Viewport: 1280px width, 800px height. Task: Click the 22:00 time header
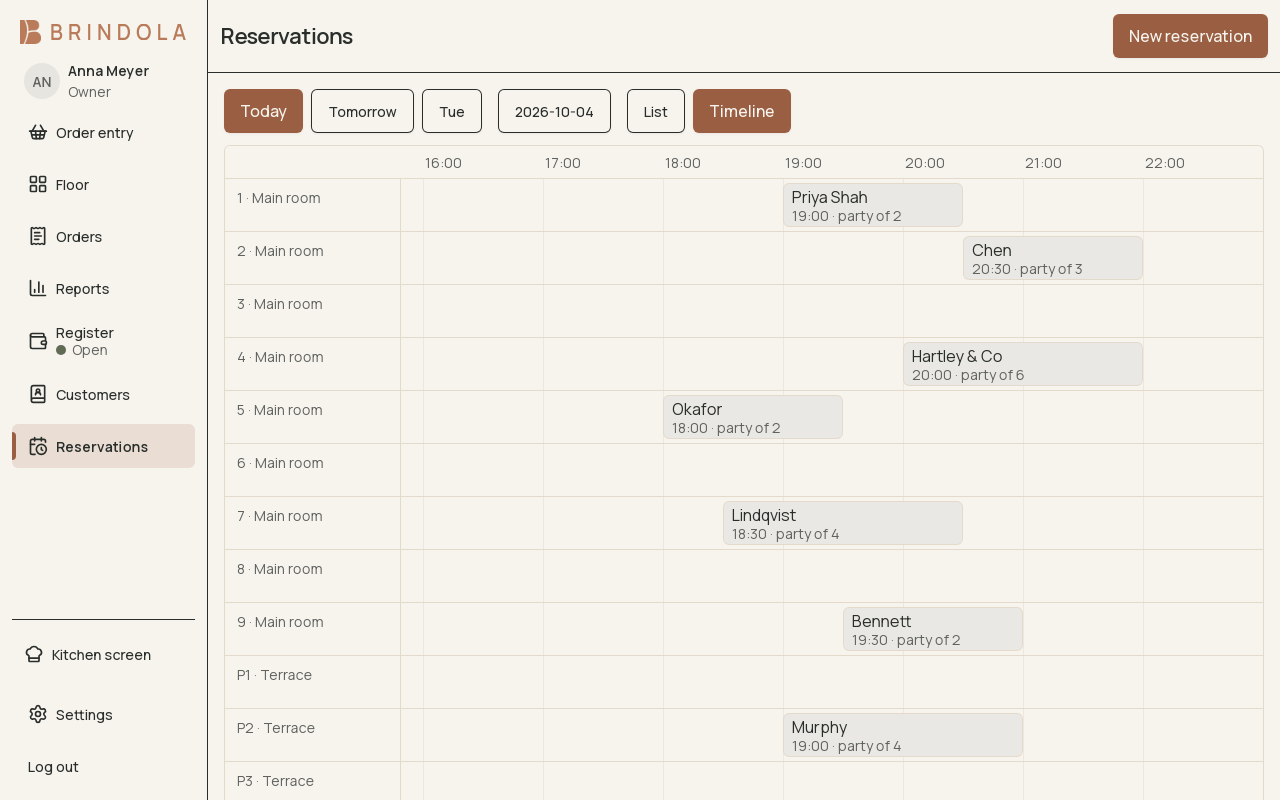click(x=1165, y=162)
